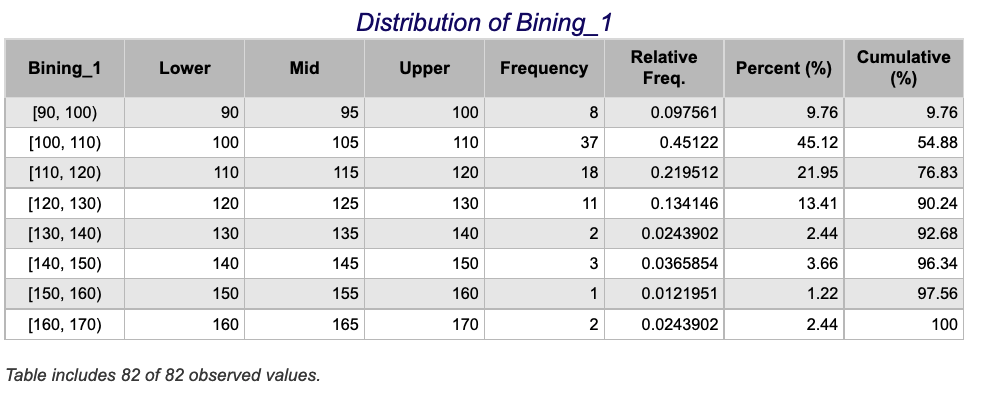The height and width of the screenshot is (393, 999).
Task: Click the table footnote about observed values
Action: (163, 375)
